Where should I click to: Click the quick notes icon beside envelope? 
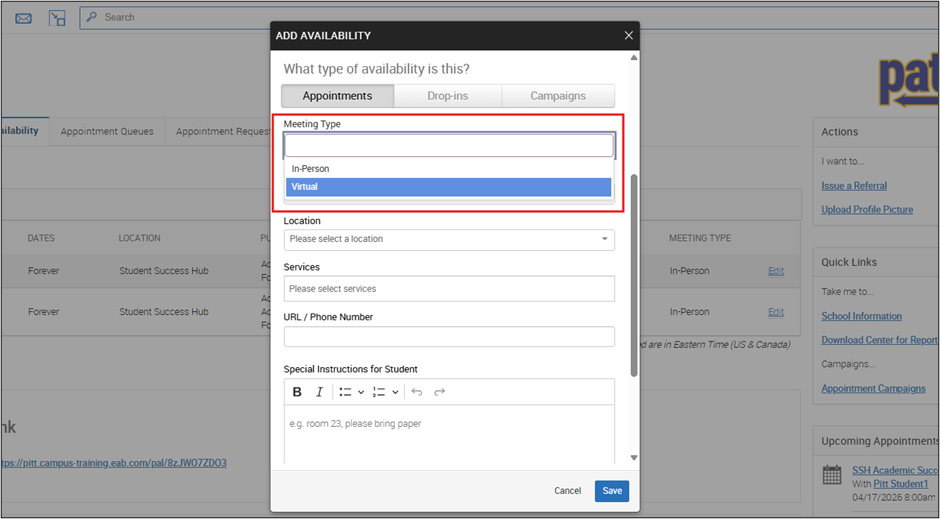57,18
